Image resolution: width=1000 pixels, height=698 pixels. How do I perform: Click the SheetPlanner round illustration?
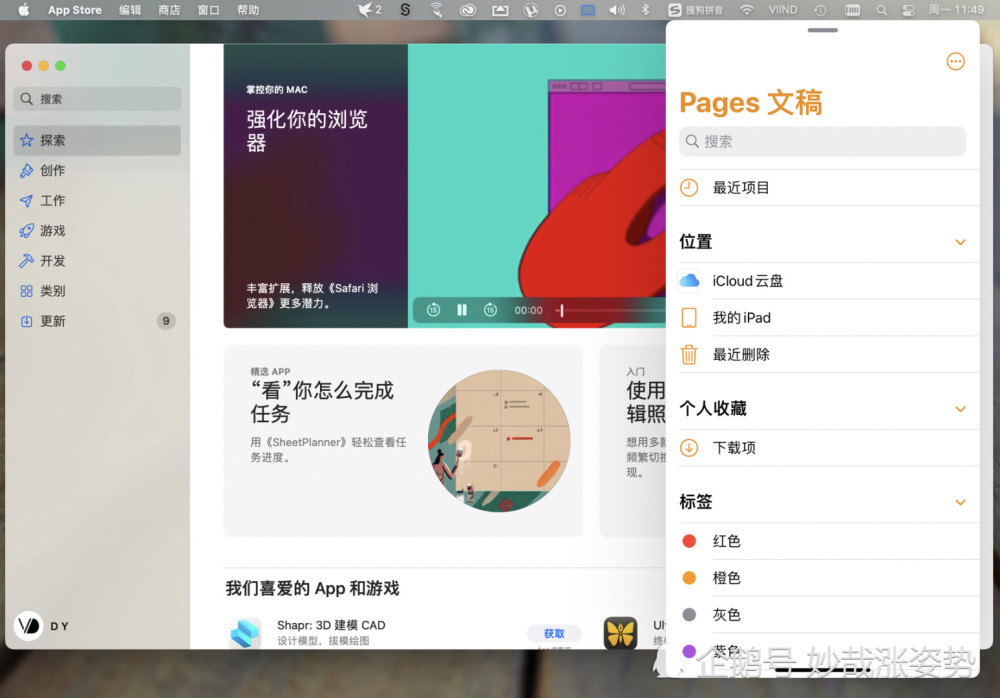pos(499,441)
